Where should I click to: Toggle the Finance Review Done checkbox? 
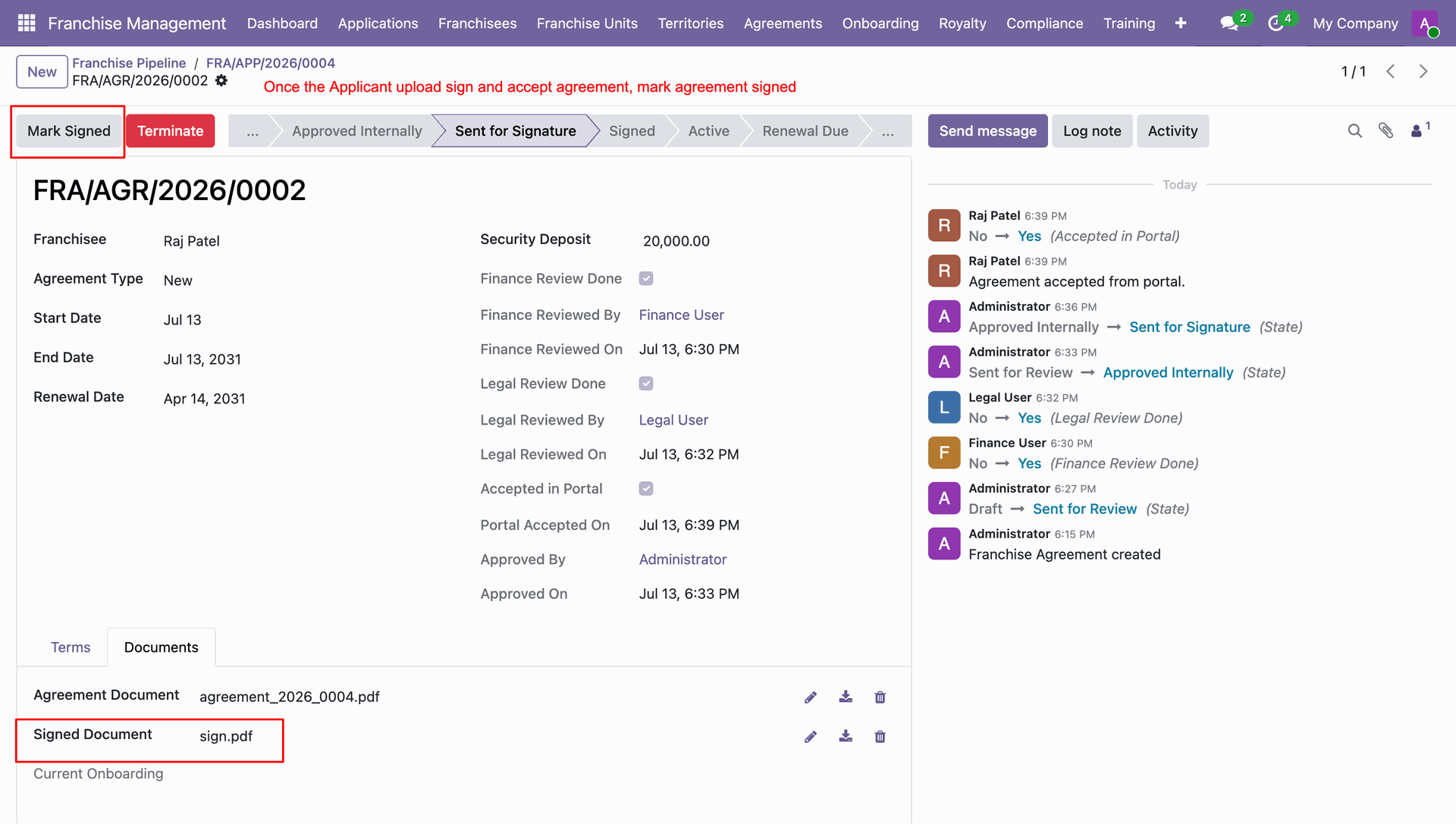(x=646, y=278)
